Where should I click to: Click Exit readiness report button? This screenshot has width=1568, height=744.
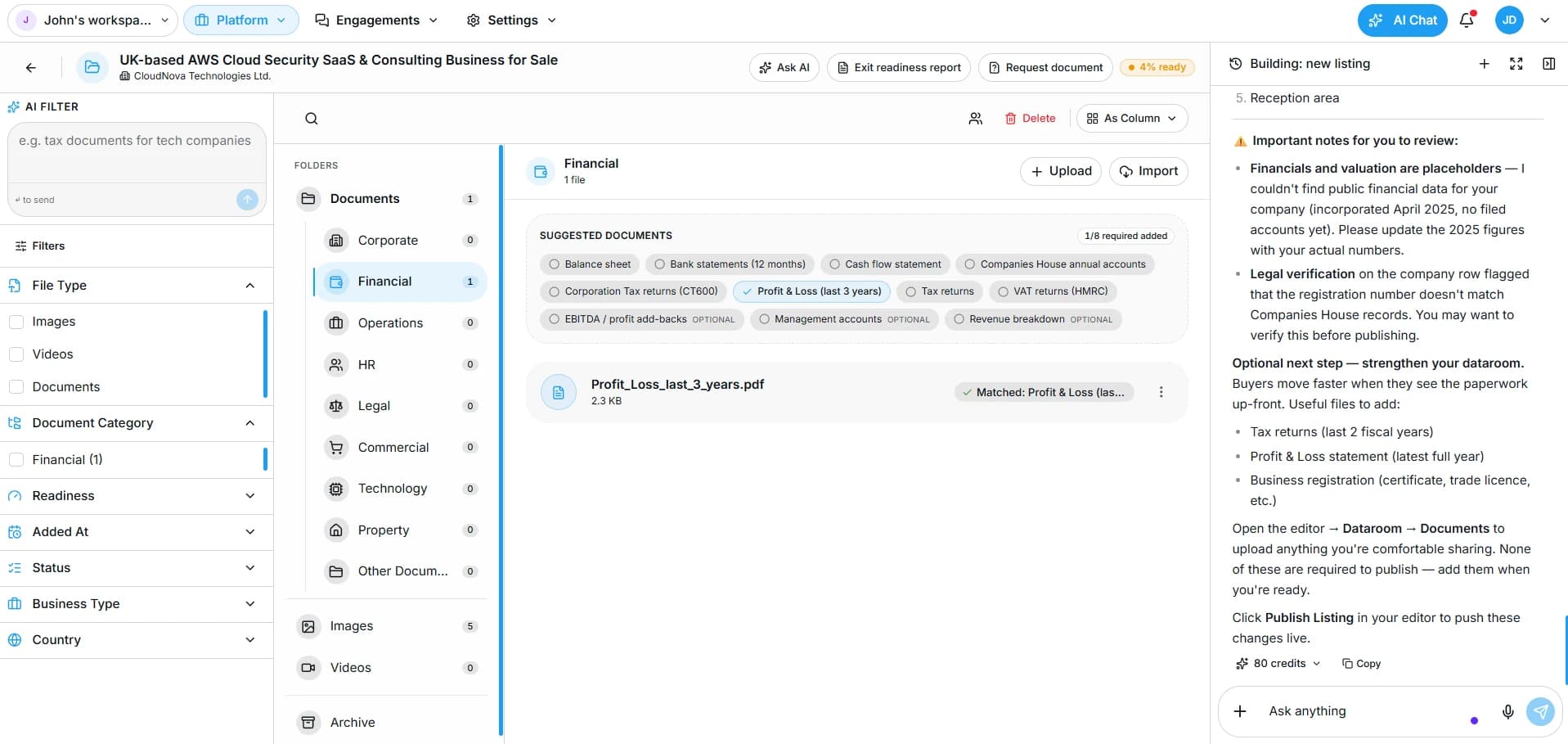(x=899, y=68)
